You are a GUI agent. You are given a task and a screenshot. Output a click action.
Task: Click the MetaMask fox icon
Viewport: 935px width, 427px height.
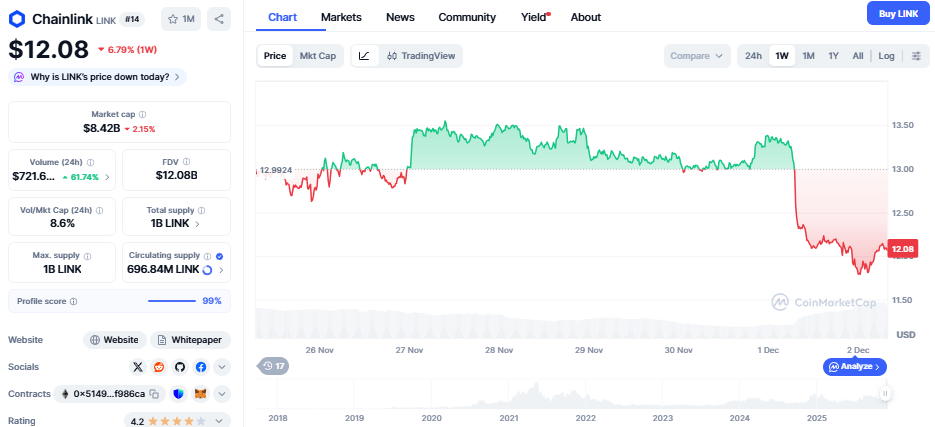201,394
